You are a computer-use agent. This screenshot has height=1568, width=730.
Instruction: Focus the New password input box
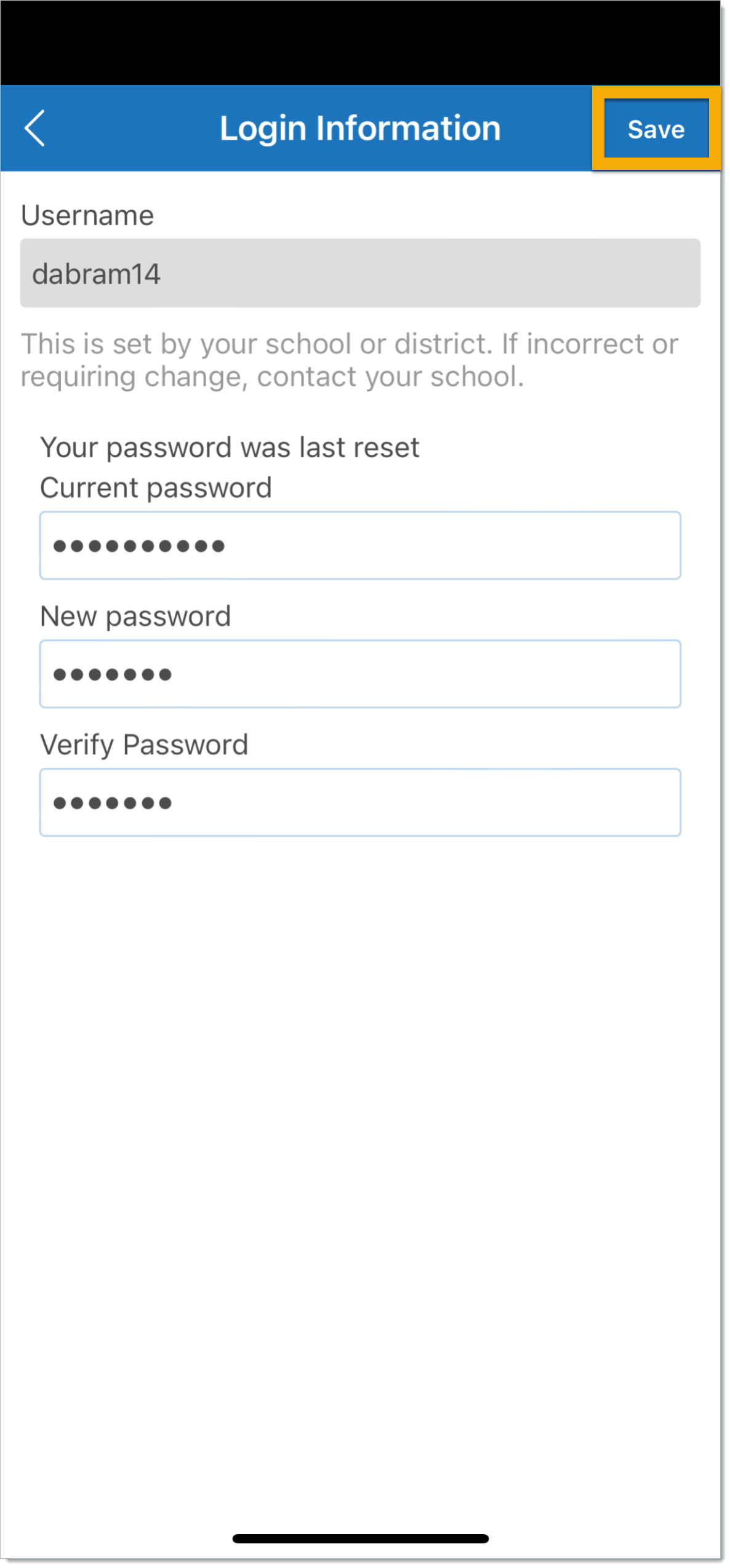tap(360, 674)
